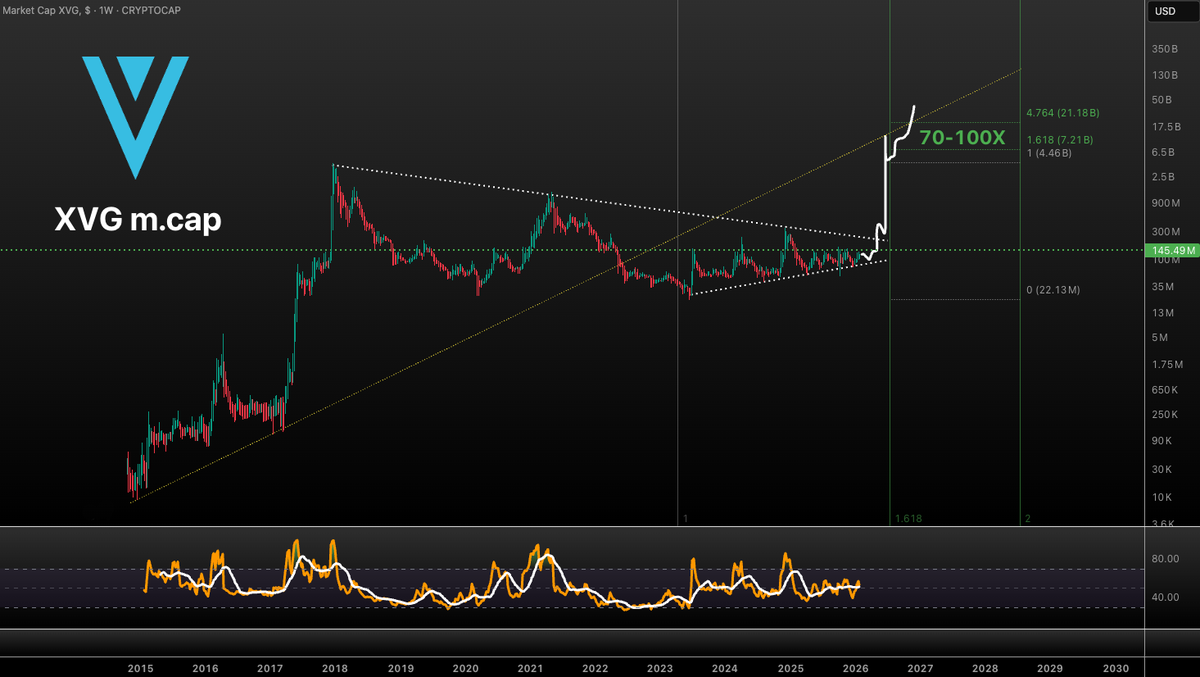
Task: Click the 2021 time axis label
Action: [x=530, y=667]
